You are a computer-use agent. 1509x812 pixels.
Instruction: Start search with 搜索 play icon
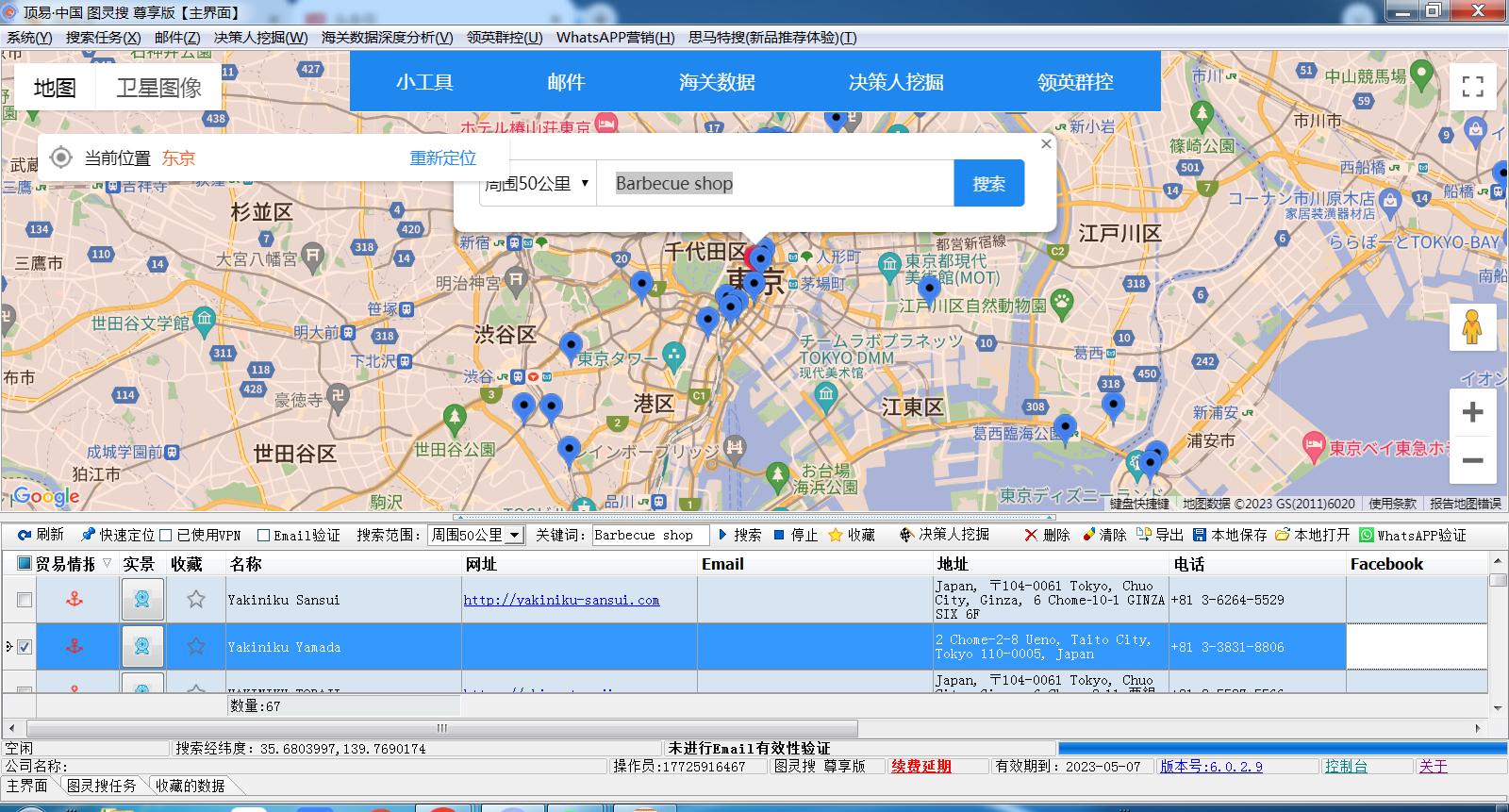pos(722,535)
